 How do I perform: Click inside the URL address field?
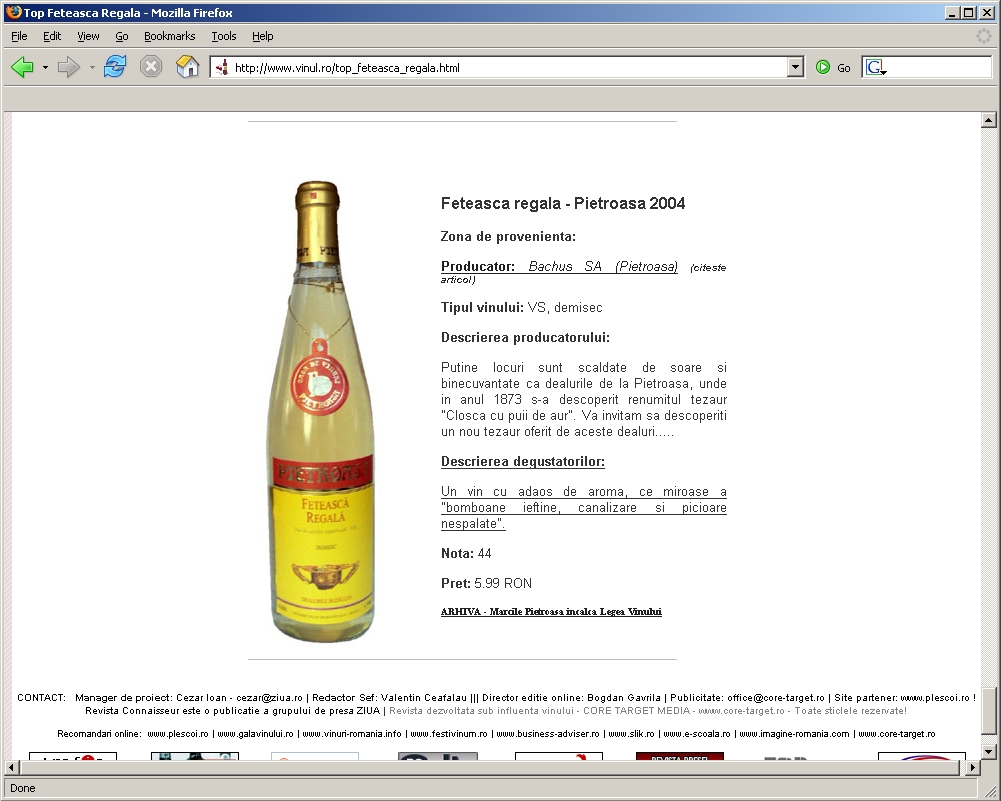[500, 68]
